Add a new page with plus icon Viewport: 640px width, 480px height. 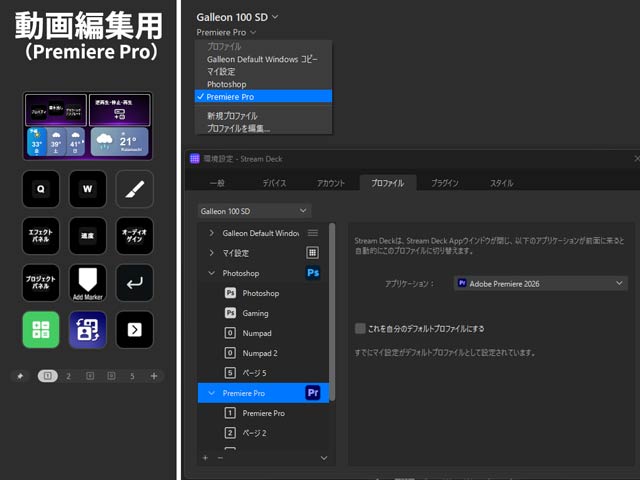tap(154, 376)
